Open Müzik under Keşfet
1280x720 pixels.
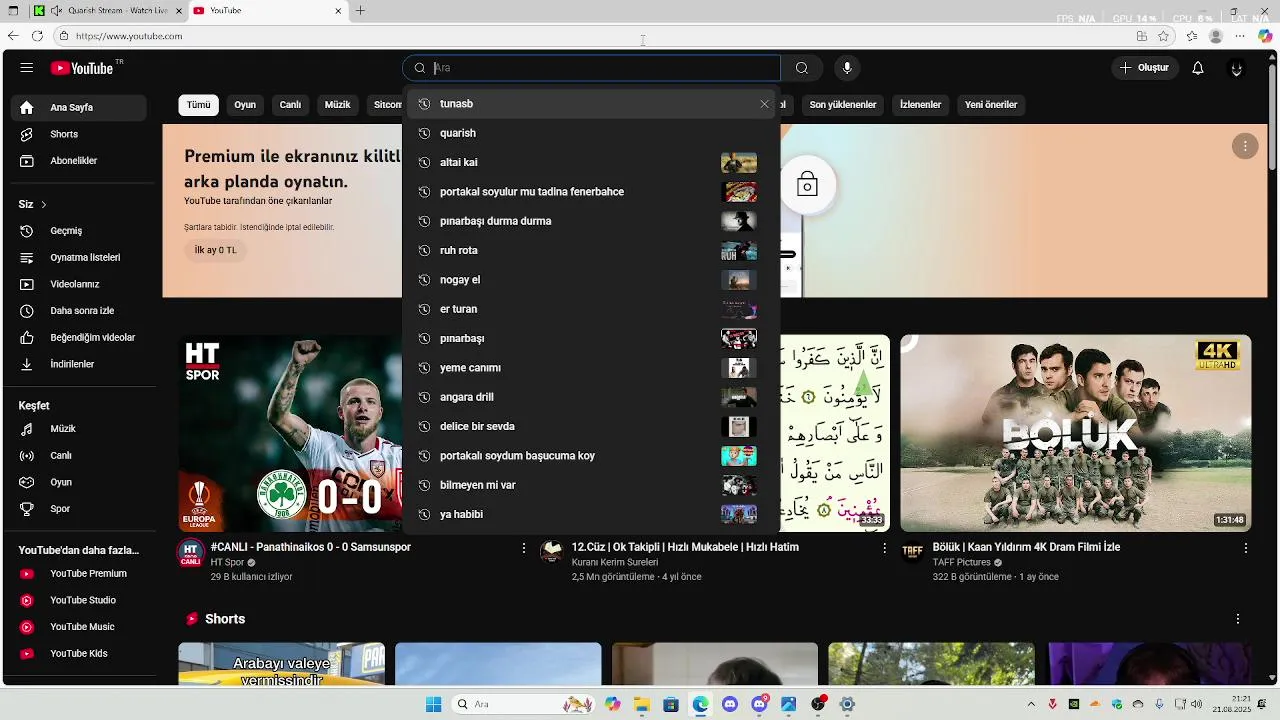tap(79, 429)
